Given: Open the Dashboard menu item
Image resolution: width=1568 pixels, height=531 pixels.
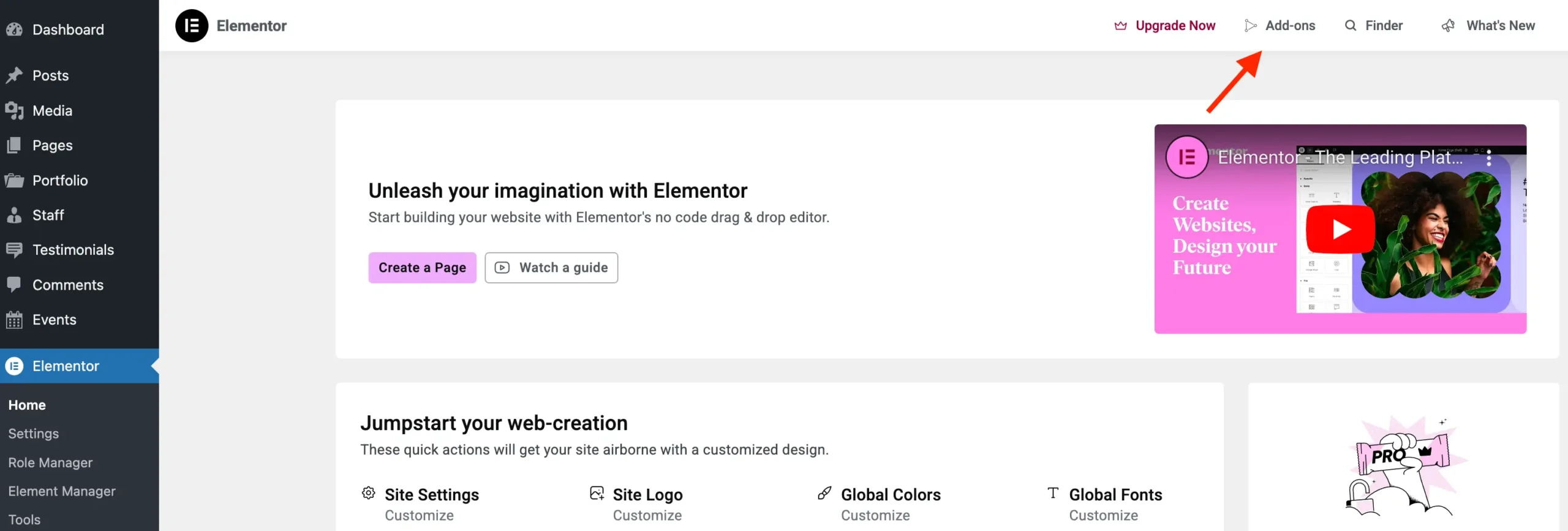Looking at the screenshot, I should [80, 29].
